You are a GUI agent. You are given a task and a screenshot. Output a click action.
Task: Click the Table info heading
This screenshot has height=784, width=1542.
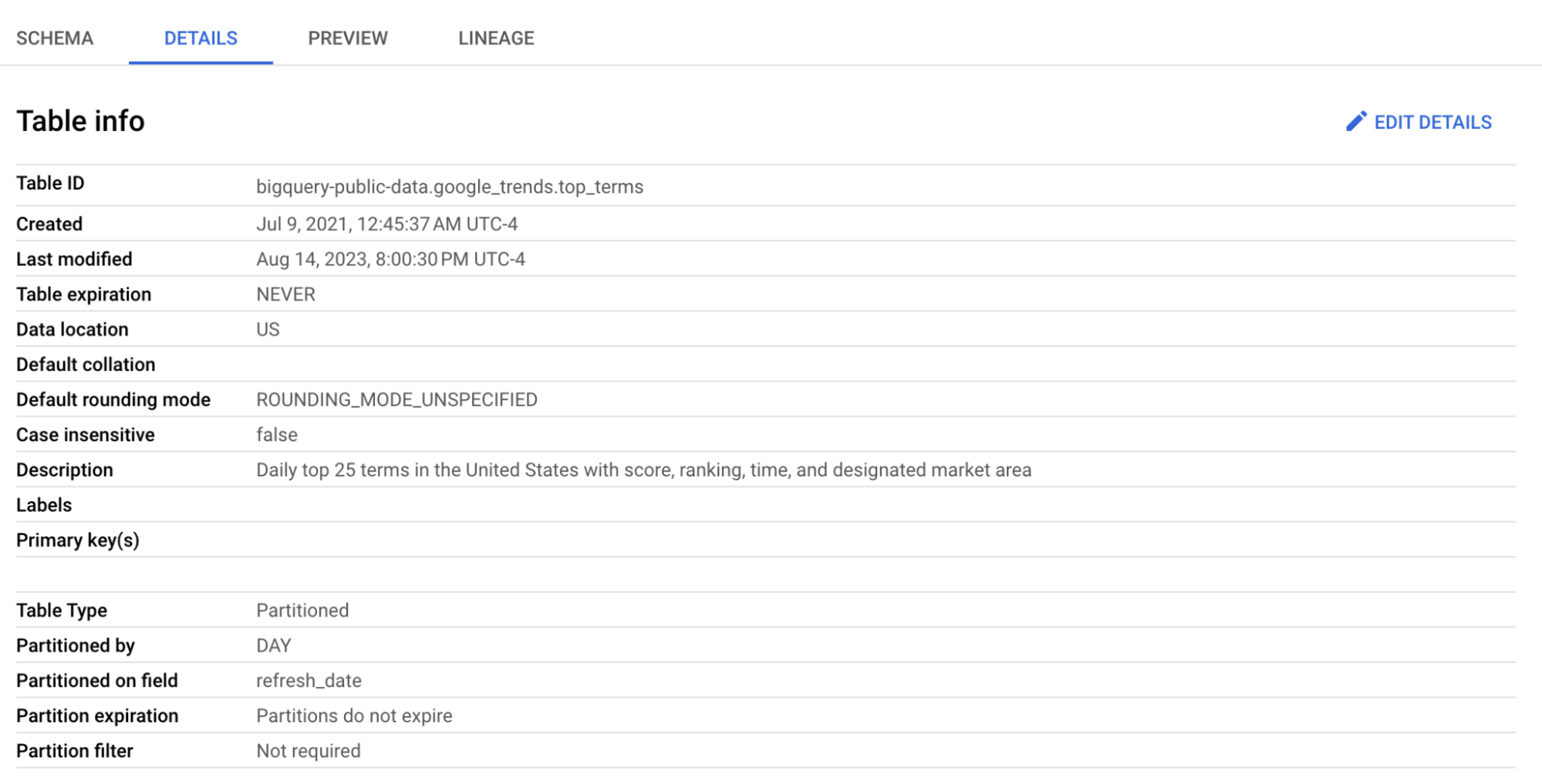click(80, 121)
